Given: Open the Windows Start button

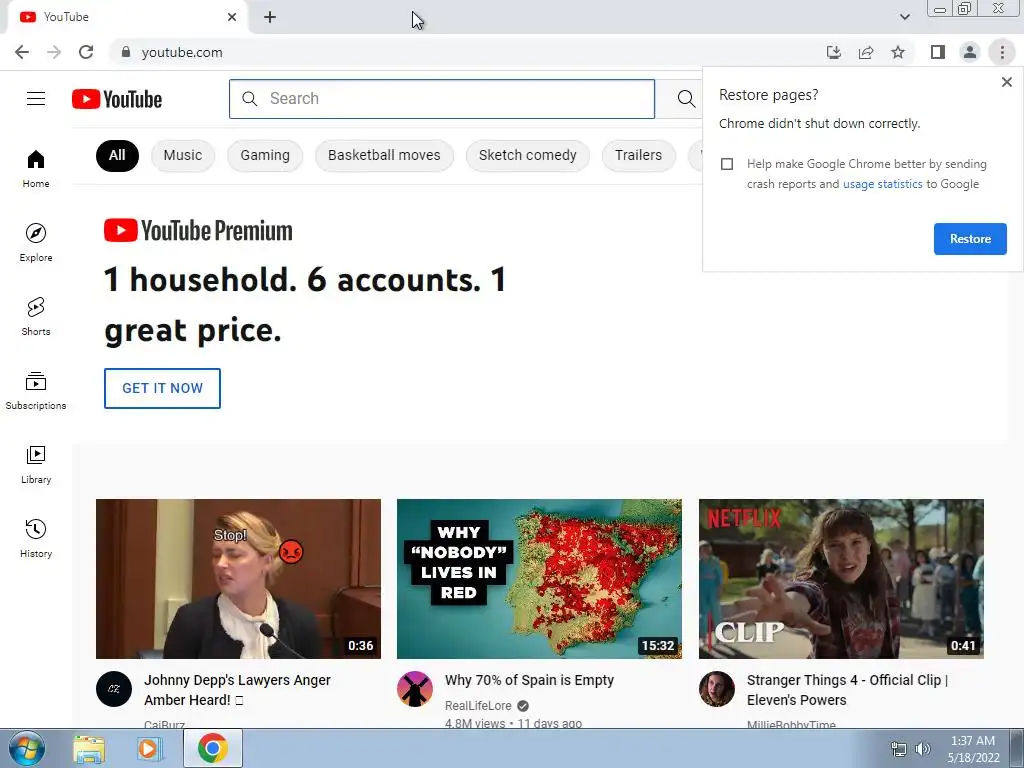Looking at the screenshot, I should (x=27, y=748).
